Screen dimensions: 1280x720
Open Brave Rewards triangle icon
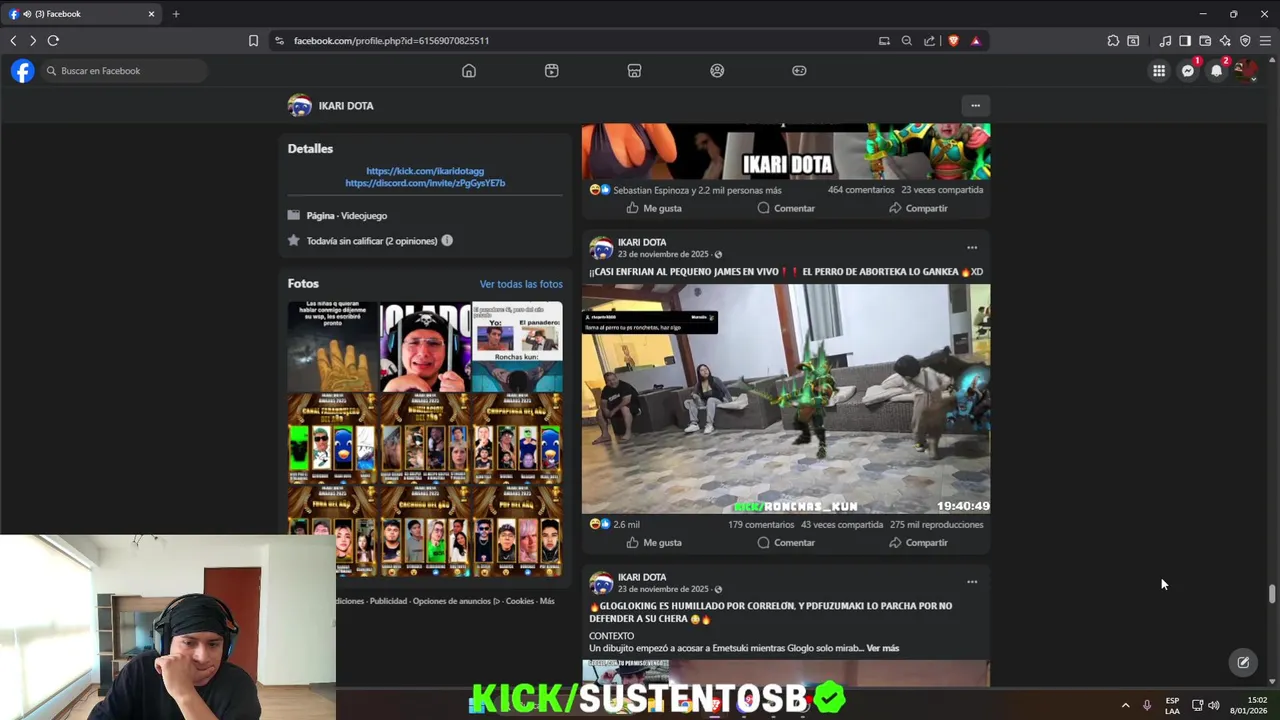pos(976,41)
